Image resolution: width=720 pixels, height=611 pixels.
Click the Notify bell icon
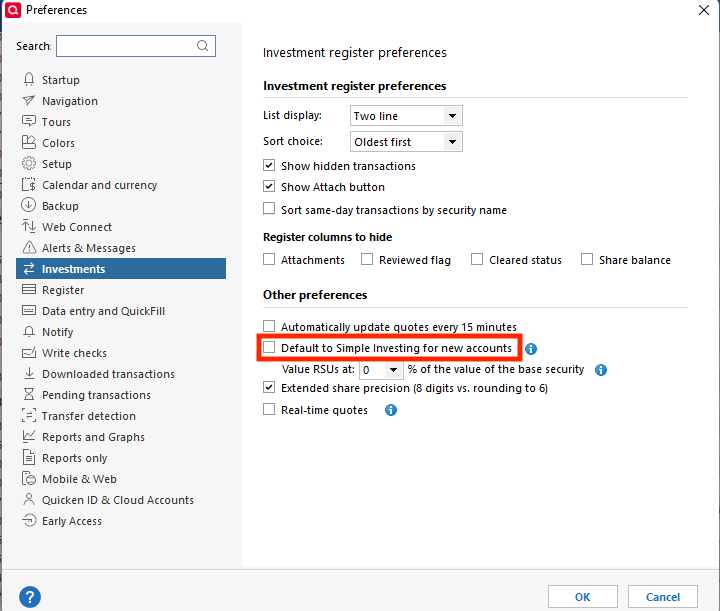29,331
